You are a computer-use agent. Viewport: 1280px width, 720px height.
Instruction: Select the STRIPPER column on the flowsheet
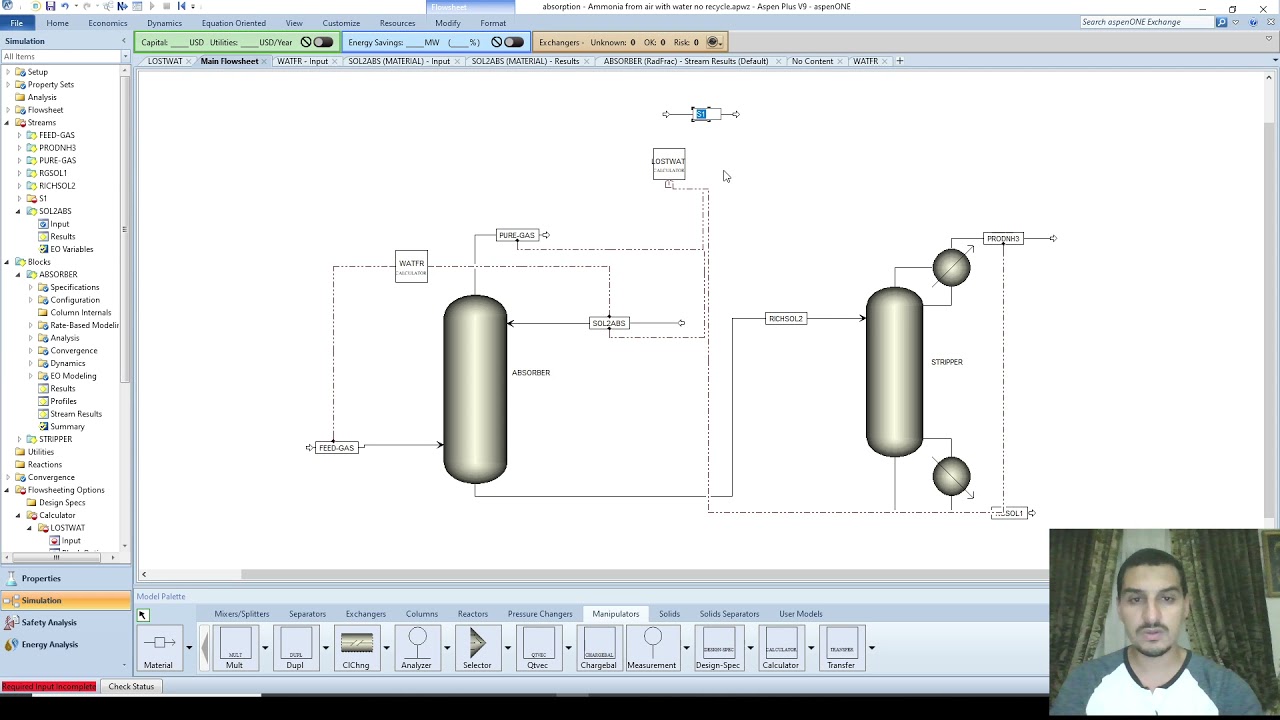tap(895, 372)
